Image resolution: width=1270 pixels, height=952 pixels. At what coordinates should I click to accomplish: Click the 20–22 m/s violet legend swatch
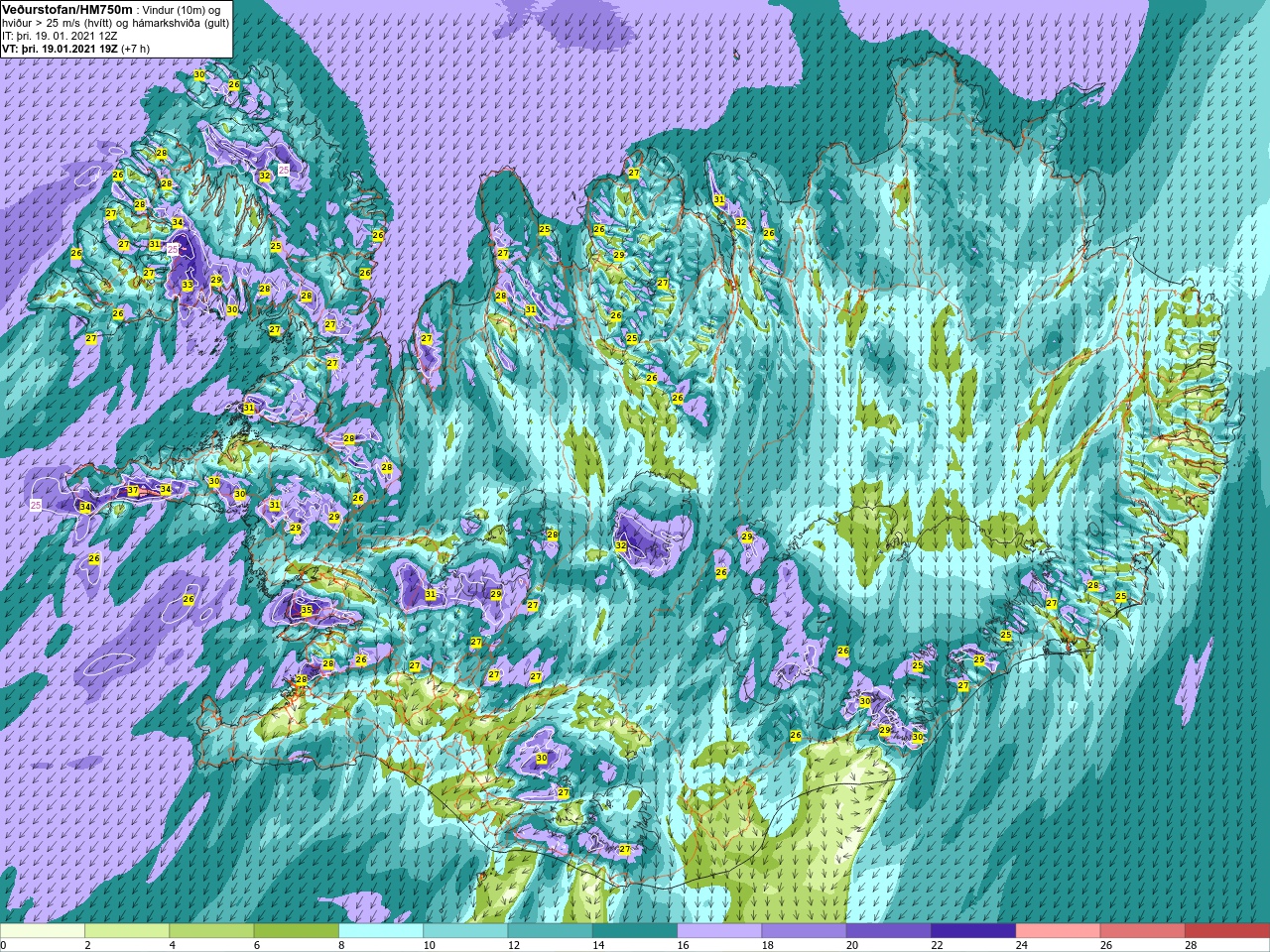[888, 931]
